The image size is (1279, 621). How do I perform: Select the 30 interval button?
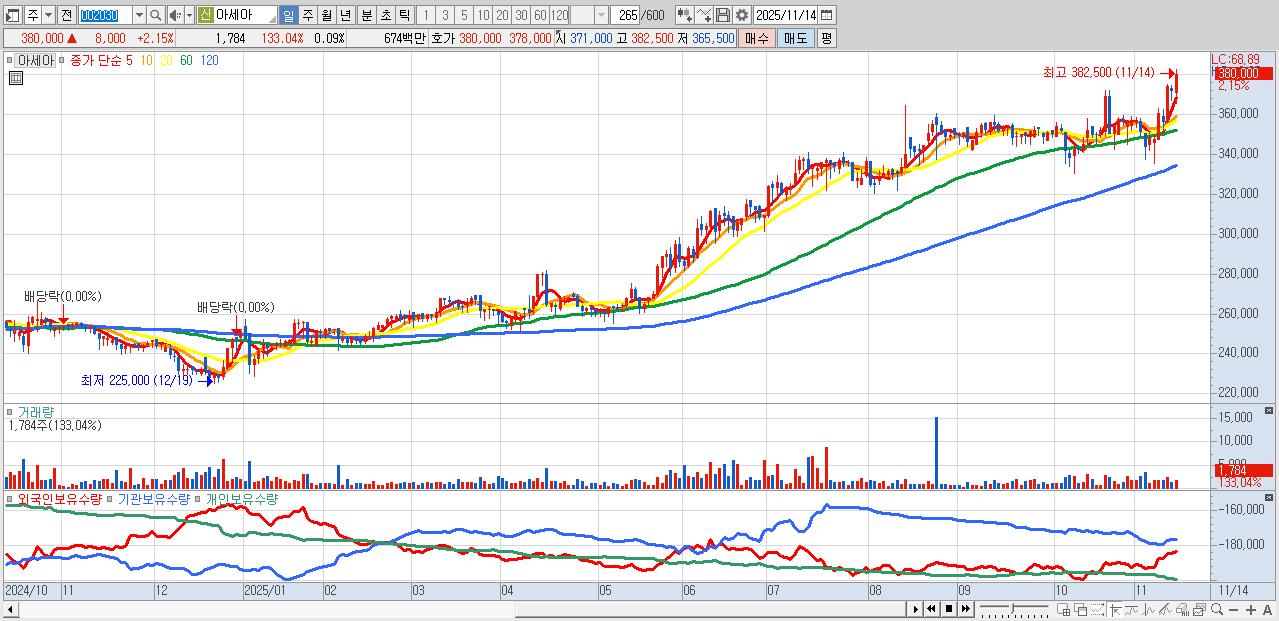(x=520, y=15)
